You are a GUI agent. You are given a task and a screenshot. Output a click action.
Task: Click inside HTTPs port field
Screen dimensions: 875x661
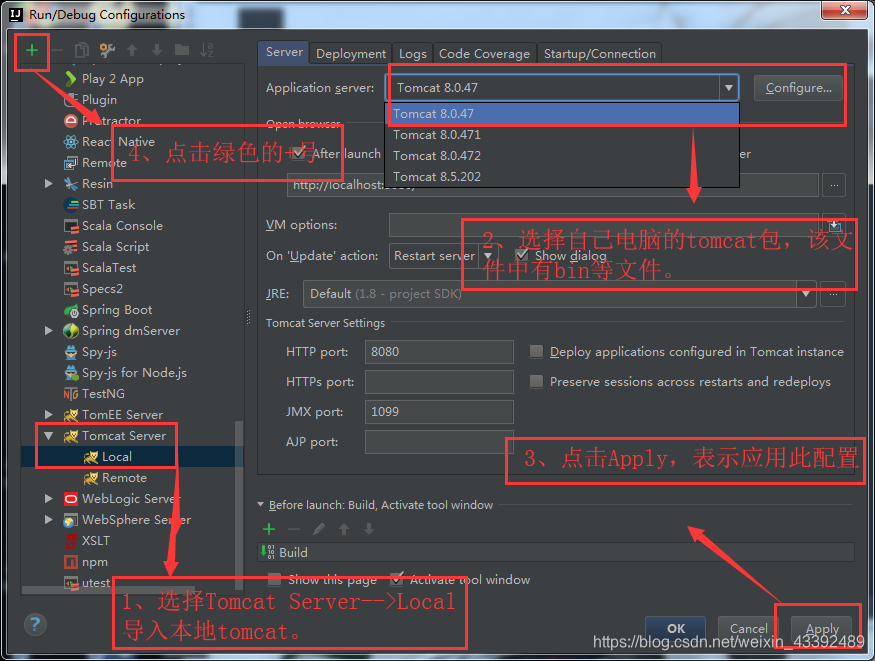[439, 382]
